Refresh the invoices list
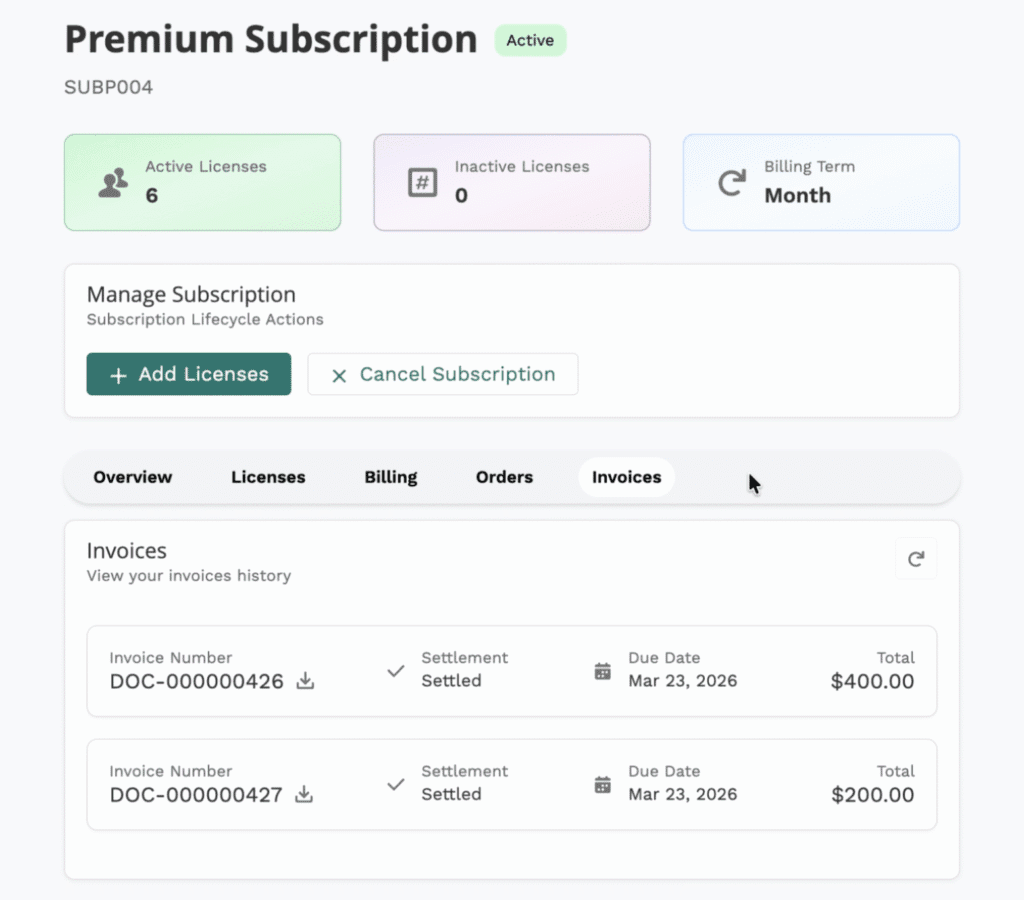The image size is (1024, 900). point(916,558)
